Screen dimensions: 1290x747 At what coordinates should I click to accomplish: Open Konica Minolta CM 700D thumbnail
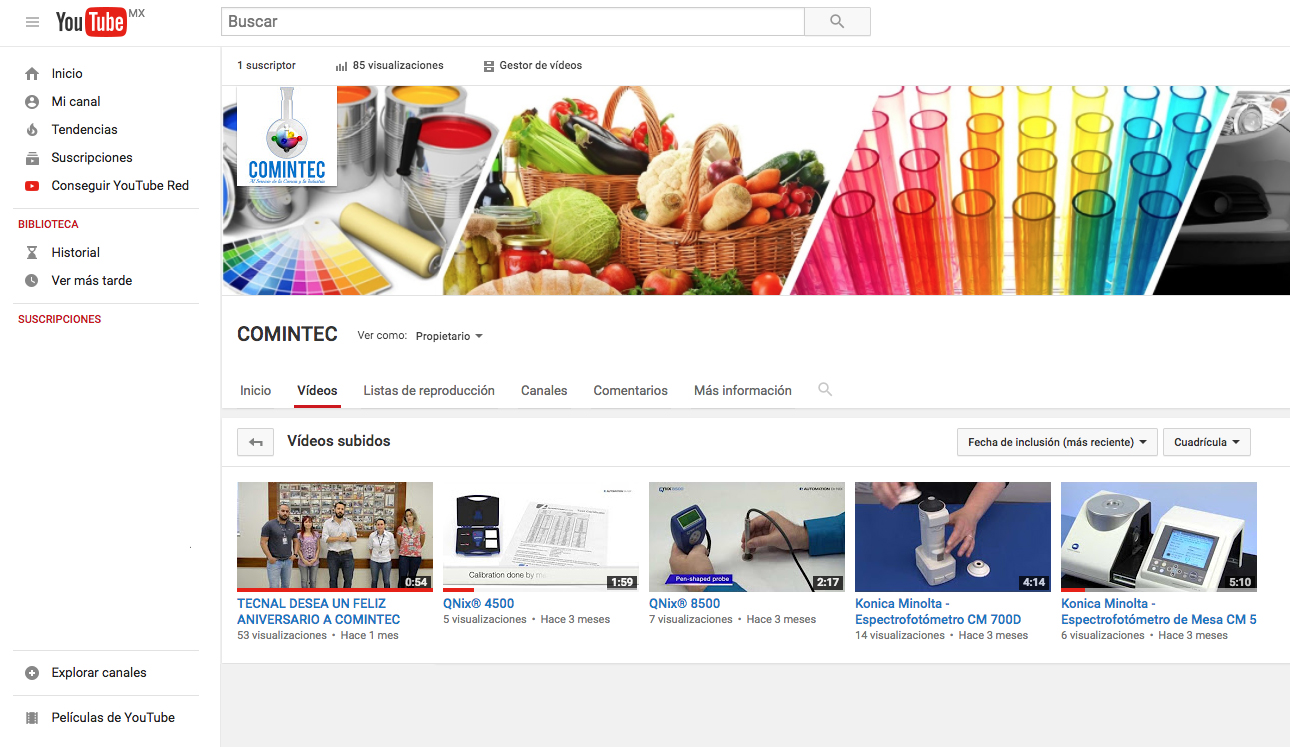coord(952,537)
